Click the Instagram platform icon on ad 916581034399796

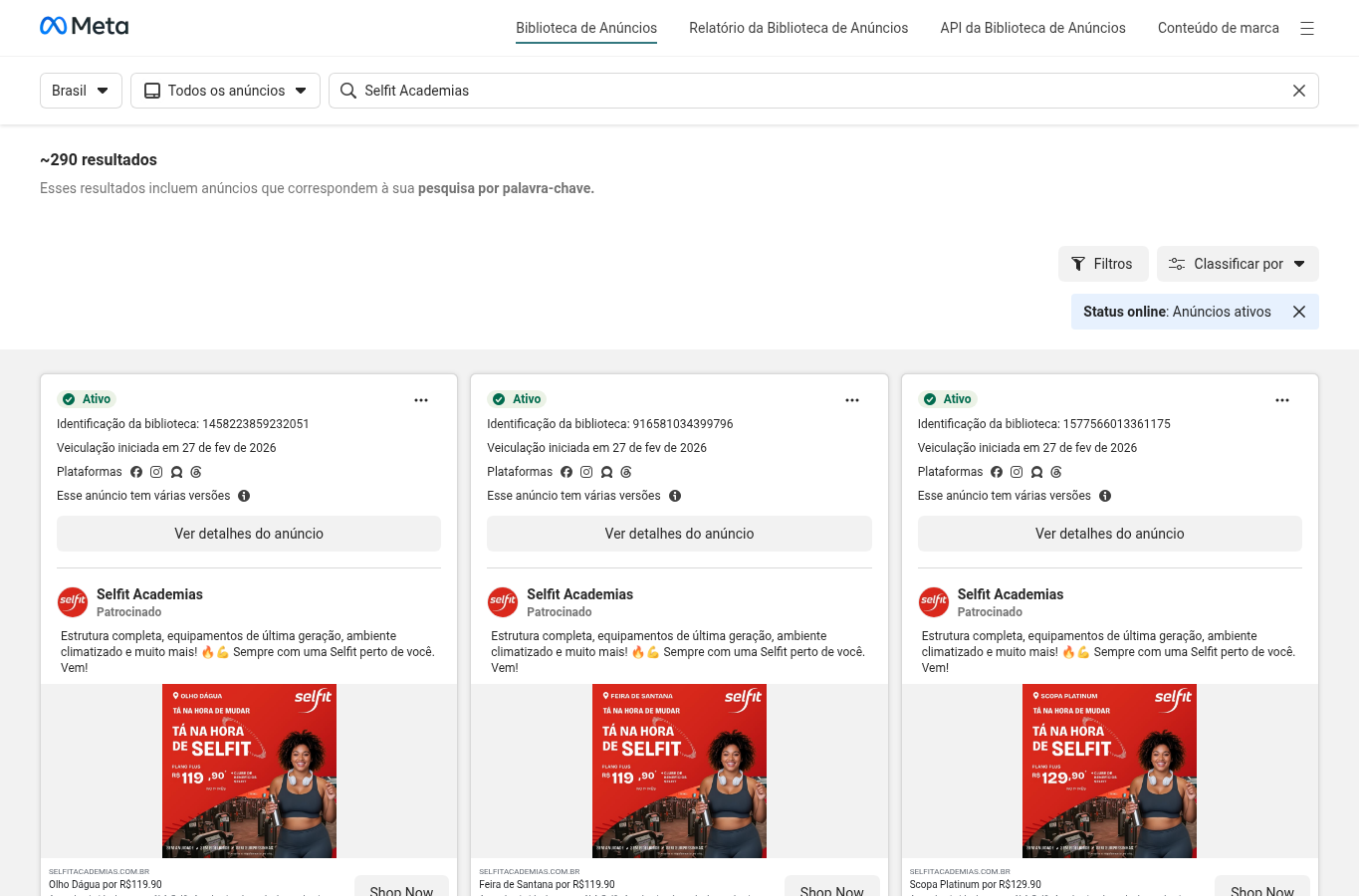coord(586,472)
